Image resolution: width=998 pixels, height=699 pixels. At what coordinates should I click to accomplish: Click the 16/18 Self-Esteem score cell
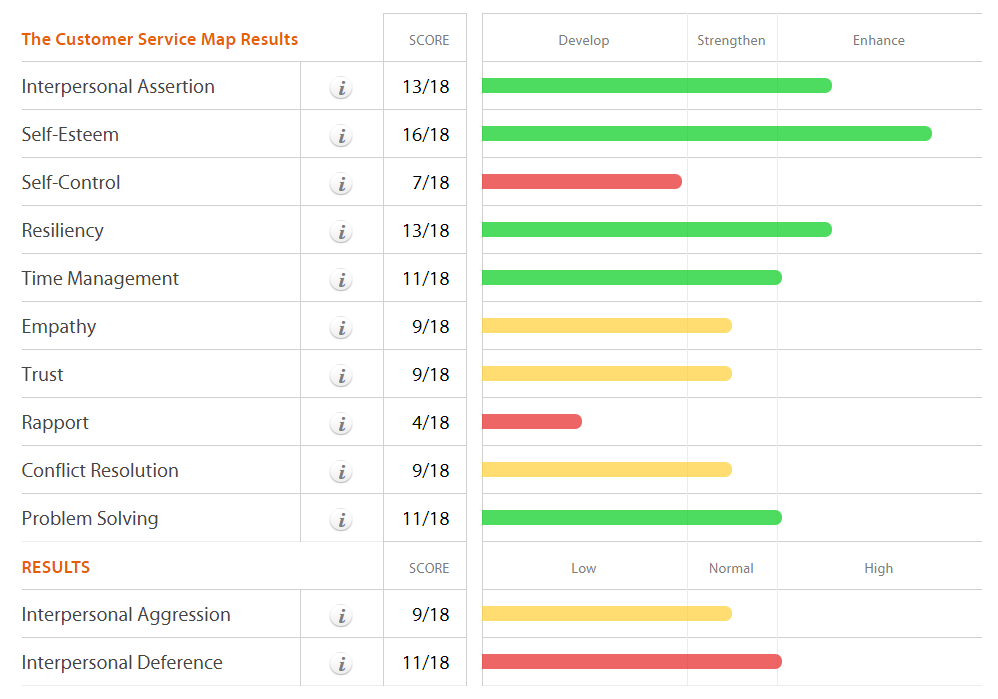pos(426,135)
